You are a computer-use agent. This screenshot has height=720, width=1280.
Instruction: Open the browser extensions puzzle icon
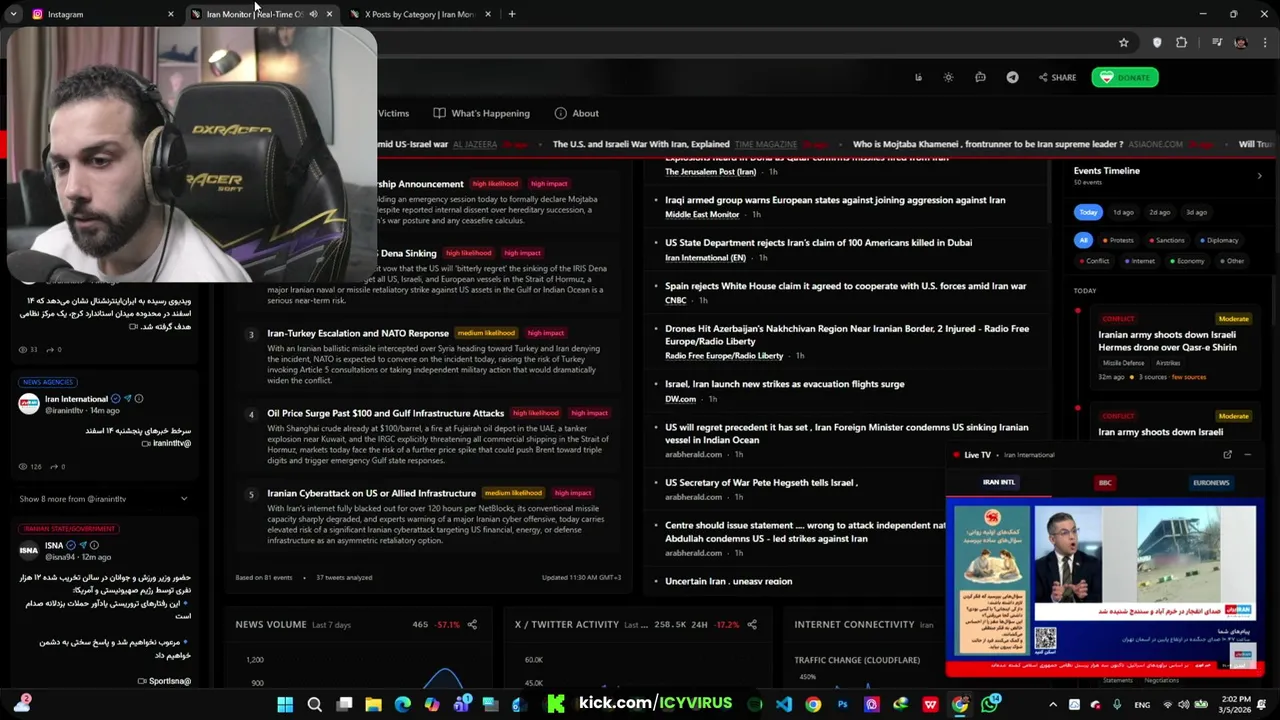pos(1181,42)
